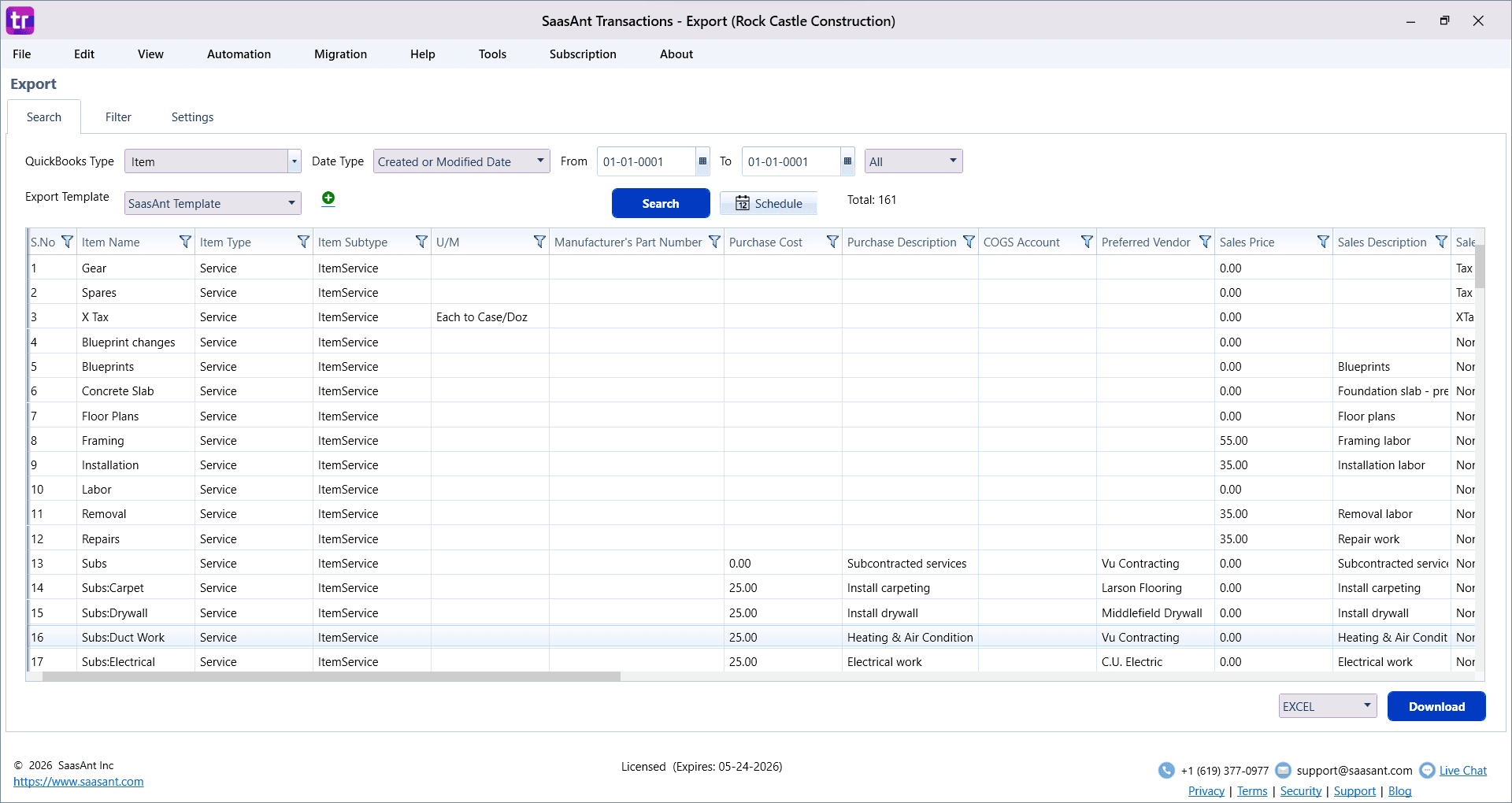Click the green add export template icon
The height and width of the screenshot is (803, 1512).
tap(328, 198)
